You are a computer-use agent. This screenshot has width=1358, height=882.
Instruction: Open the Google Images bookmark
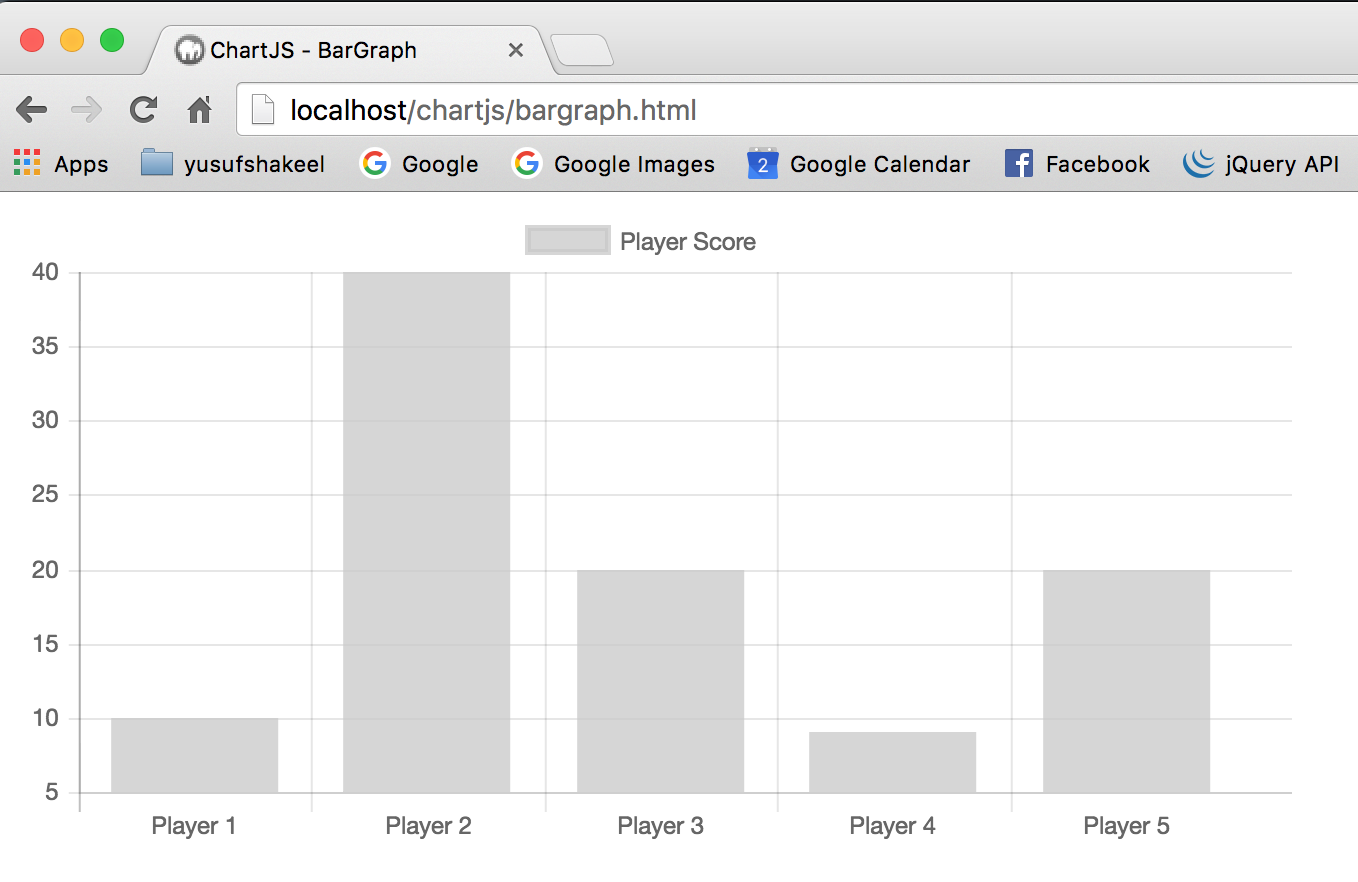[x=614, y=163]
